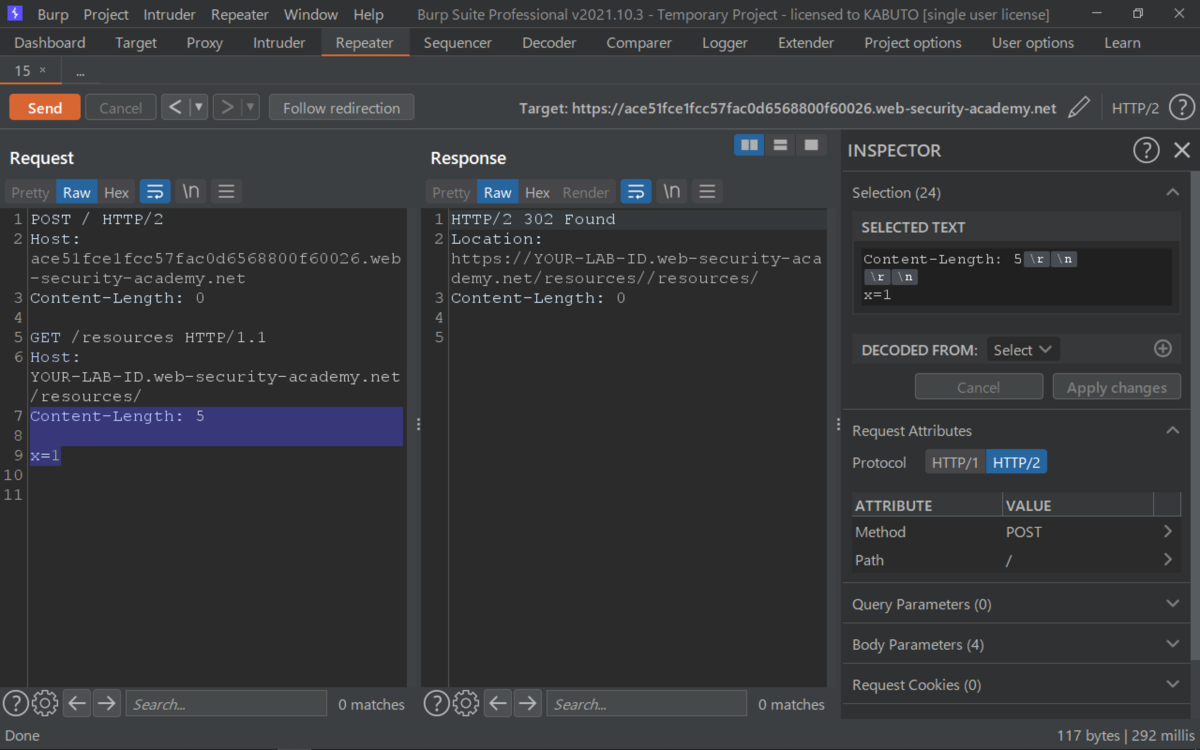This screenshot has width=1200, height=750.
Task: Collapse the Selection (24) section
Action: (x=1173, y=192)
